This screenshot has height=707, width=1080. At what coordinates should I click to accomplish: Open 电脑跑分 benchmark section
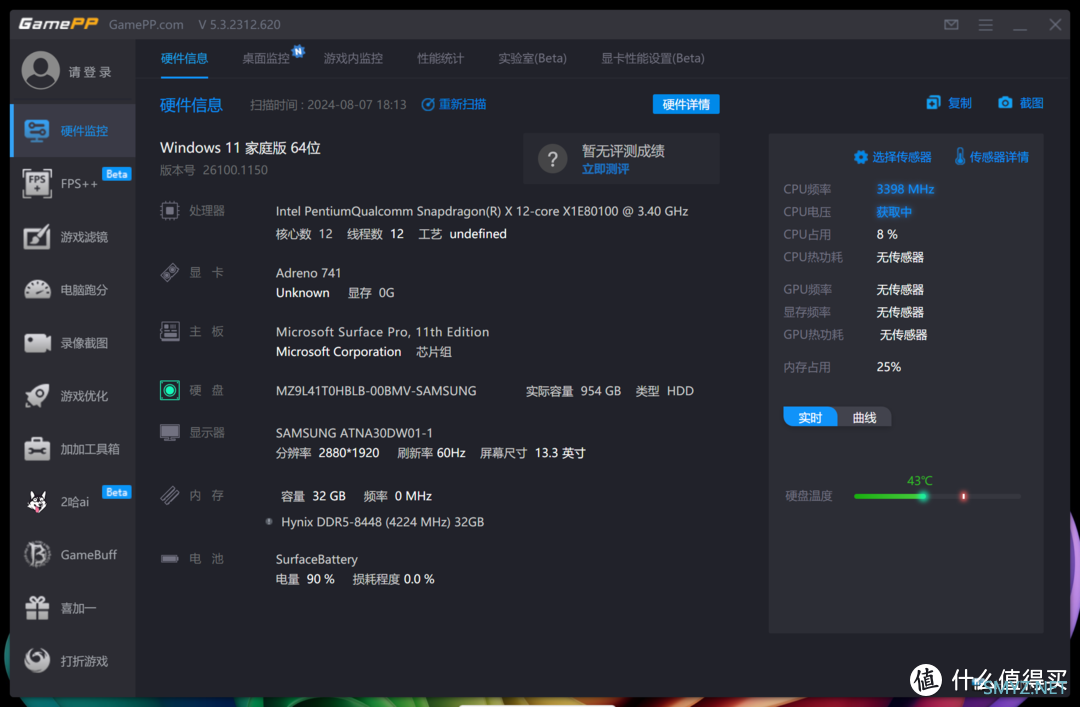coord(73,289)
